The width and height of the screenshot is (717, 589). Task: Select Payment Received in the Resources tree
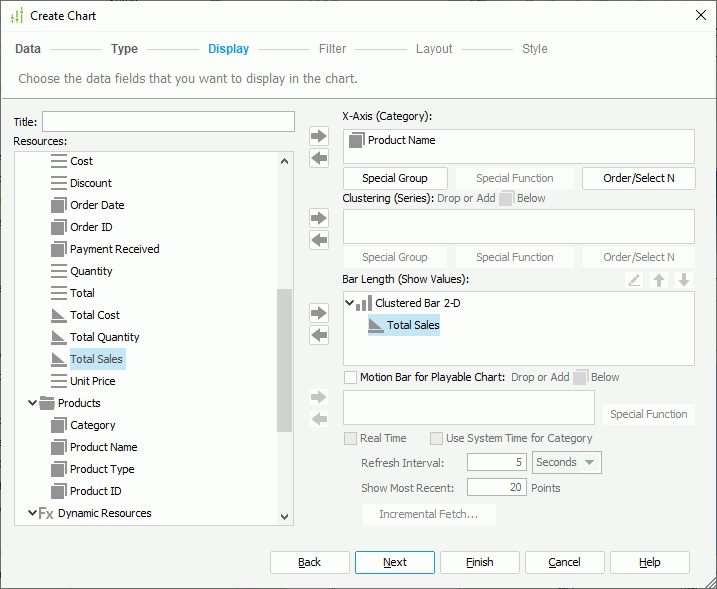[x=115, y=249]
